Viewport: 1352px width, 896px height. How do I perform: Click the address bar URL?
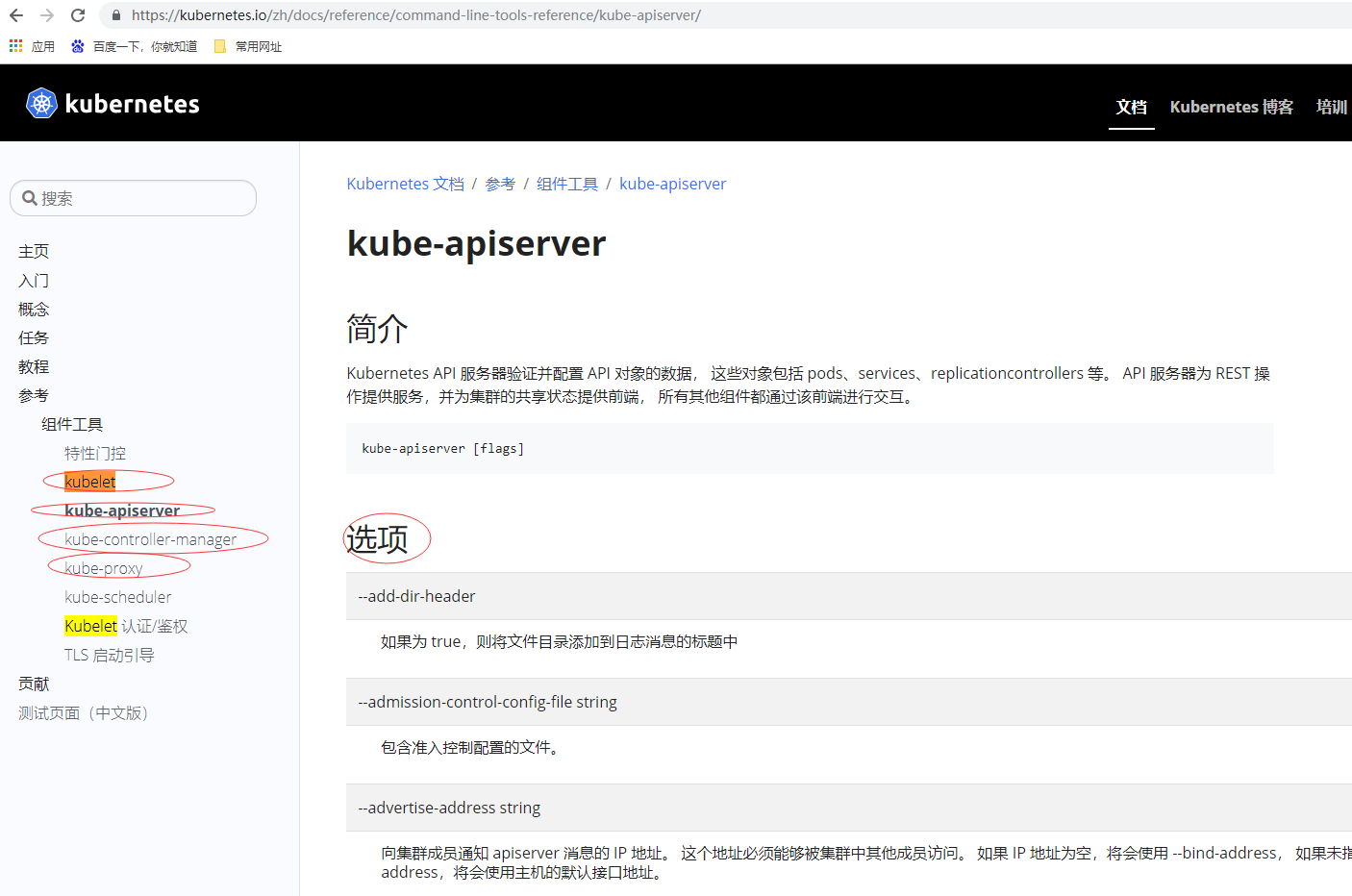[415, 15]
